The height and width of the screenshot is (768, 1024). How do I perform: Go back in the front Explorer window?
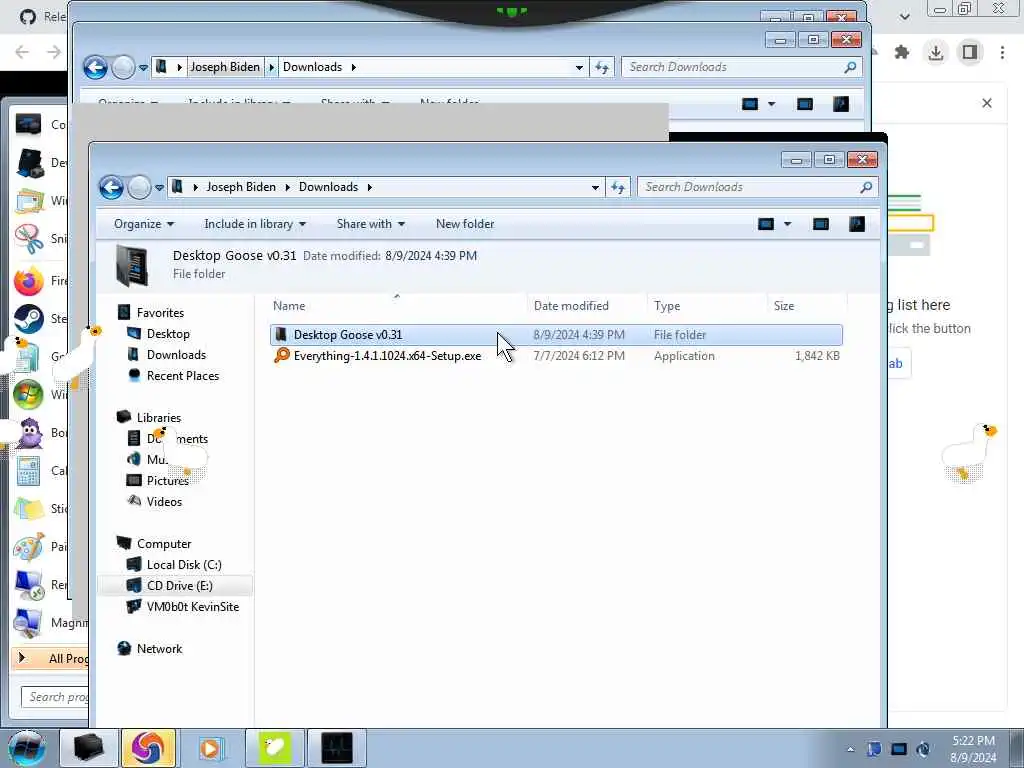coord(111,187)
